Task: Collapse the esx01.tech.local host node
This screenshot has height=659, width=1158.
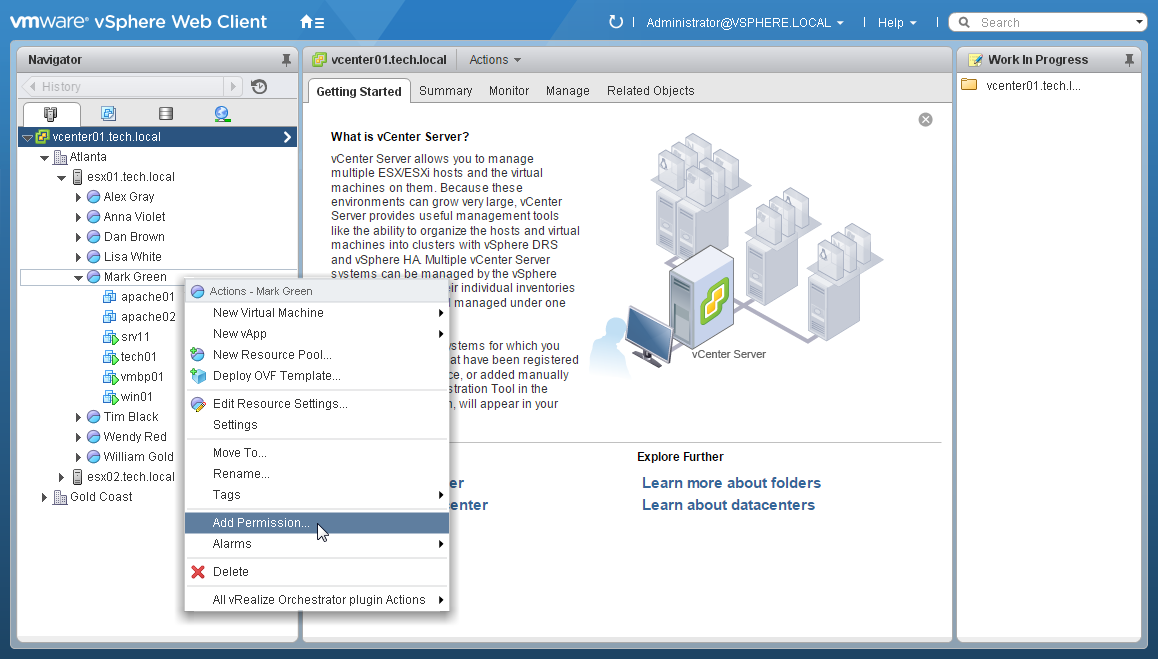Action: [x=61, y=177]
